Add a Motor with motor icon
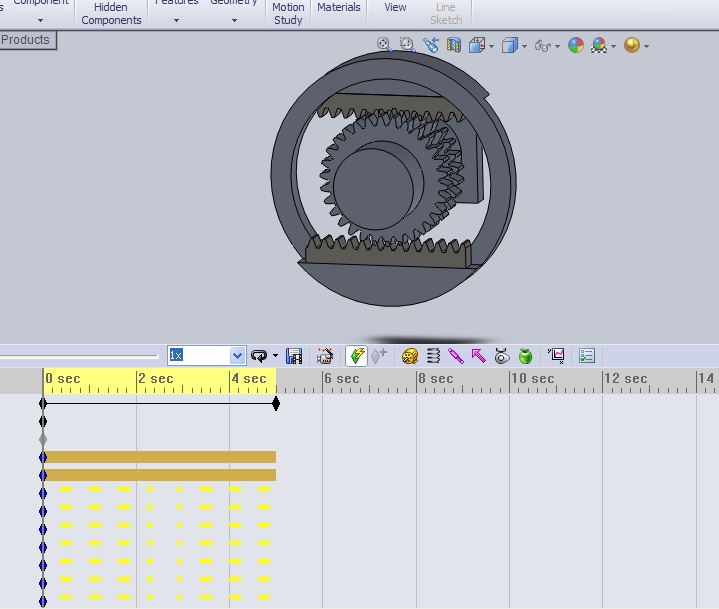The image size is (719, 609). [409, 356]
